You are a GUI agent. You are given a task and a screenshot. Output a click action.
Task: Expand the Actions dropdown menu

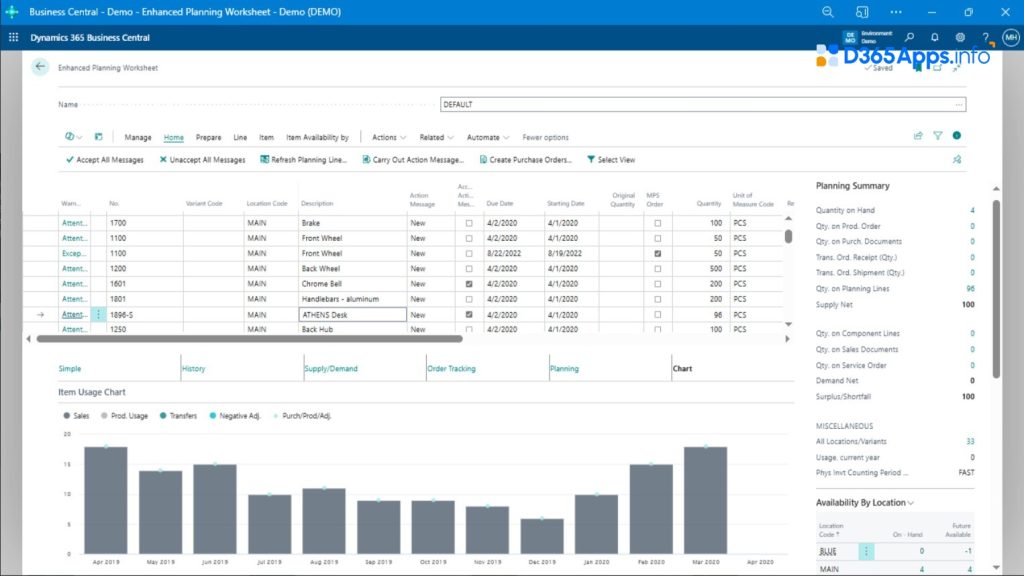click(389, 137)
